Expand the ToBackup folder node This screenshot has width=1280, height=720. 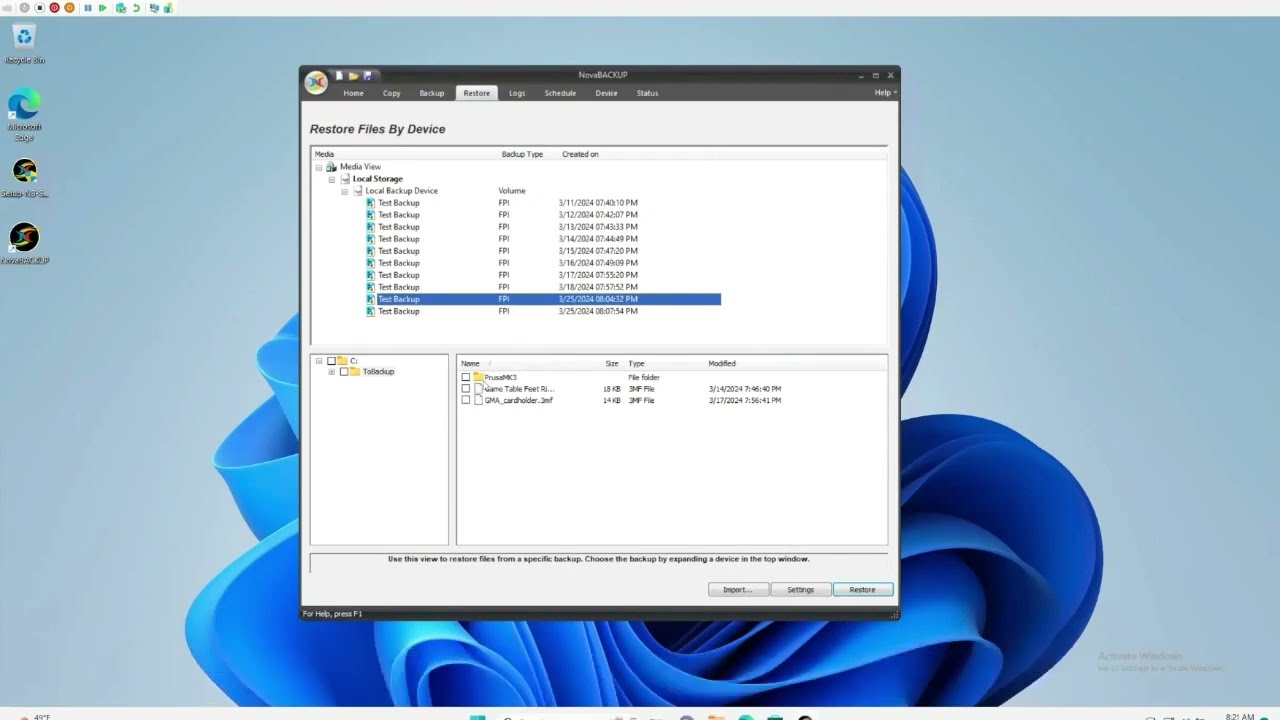point(332,371)
